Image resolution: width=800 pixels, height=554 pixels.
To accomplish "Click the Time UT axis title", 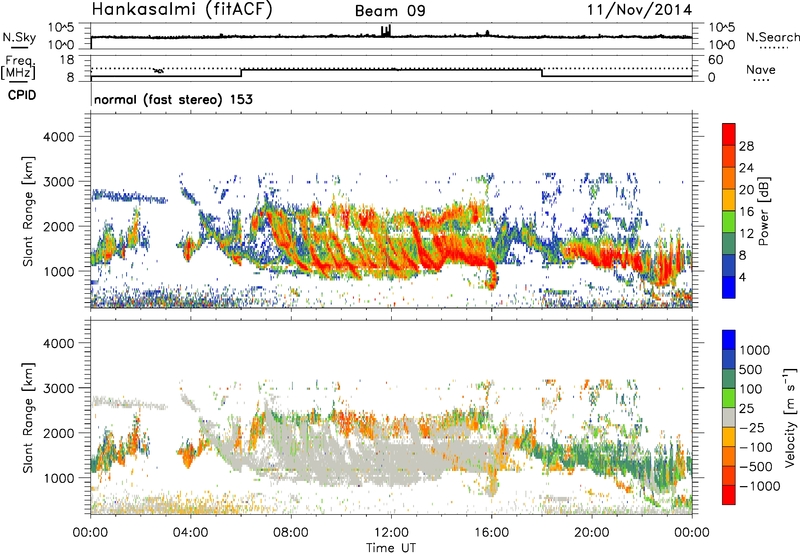I will pos(391,548).
